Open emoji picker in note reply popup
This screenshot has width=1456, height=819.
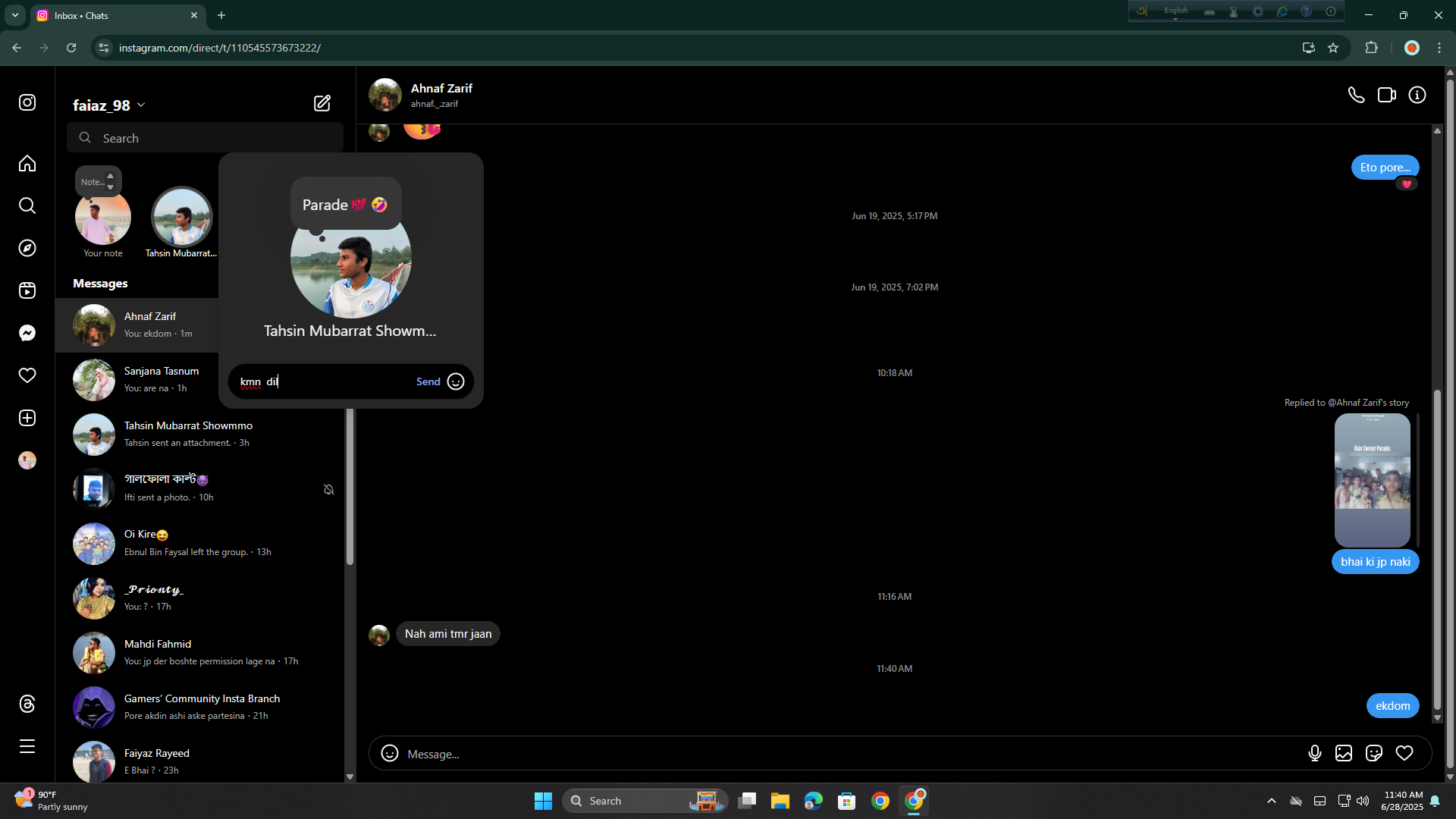click(456, 381)
